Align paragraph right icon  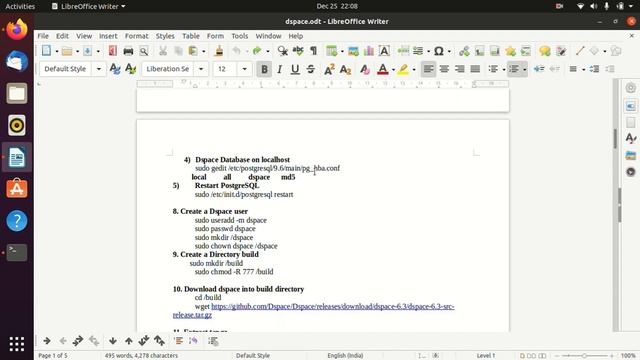460,69
